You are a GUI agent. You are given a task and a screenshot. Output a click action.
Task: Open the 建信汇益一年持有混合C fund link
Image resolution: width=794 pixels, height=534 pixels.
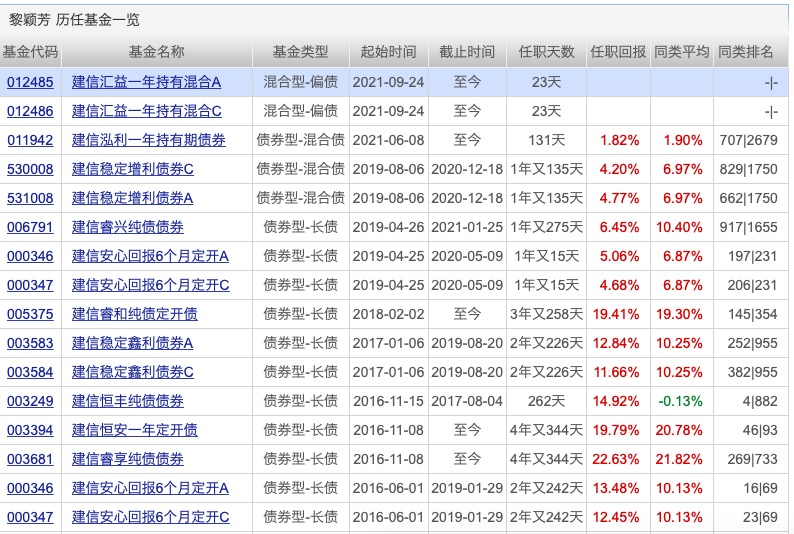point(147,111)
